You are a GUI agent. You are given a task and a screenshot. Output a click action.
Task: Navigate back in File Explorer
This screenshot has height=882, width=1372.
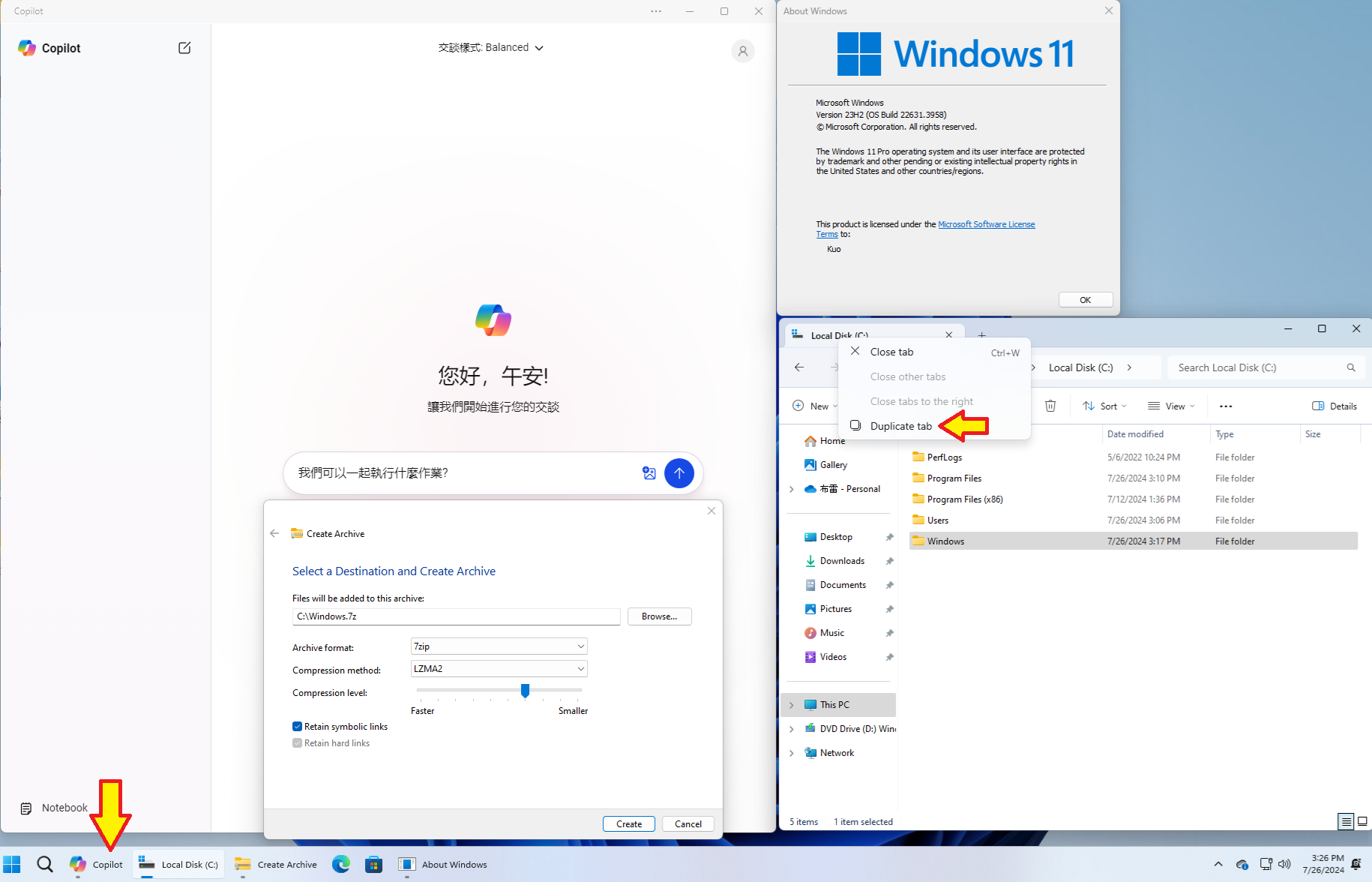799,367
